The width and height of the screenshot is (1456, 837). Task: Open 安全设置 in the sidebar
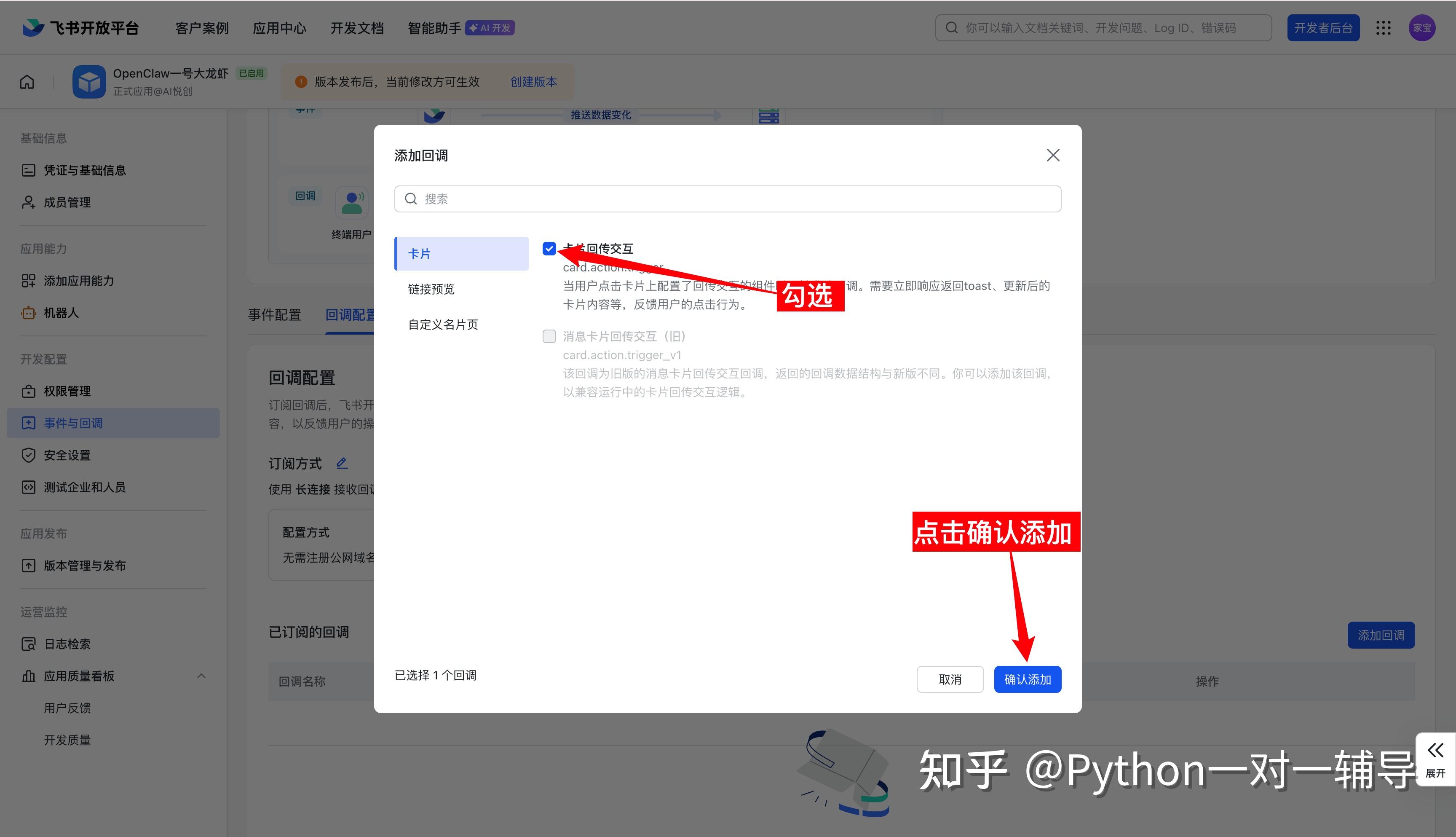coord(67,455)
